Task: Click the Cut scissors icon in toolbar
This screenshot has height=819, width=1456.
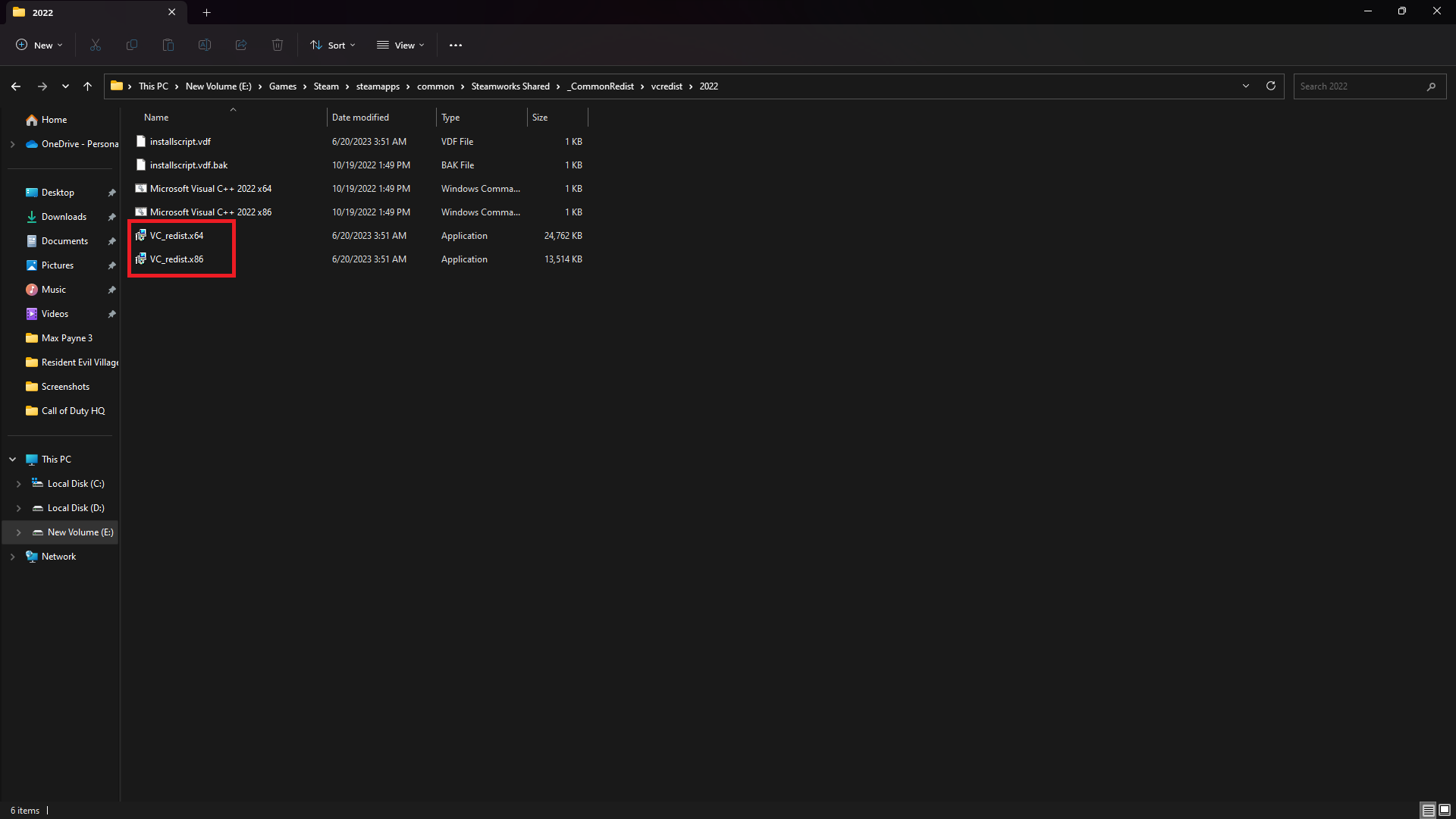Action: click(96, 45)
